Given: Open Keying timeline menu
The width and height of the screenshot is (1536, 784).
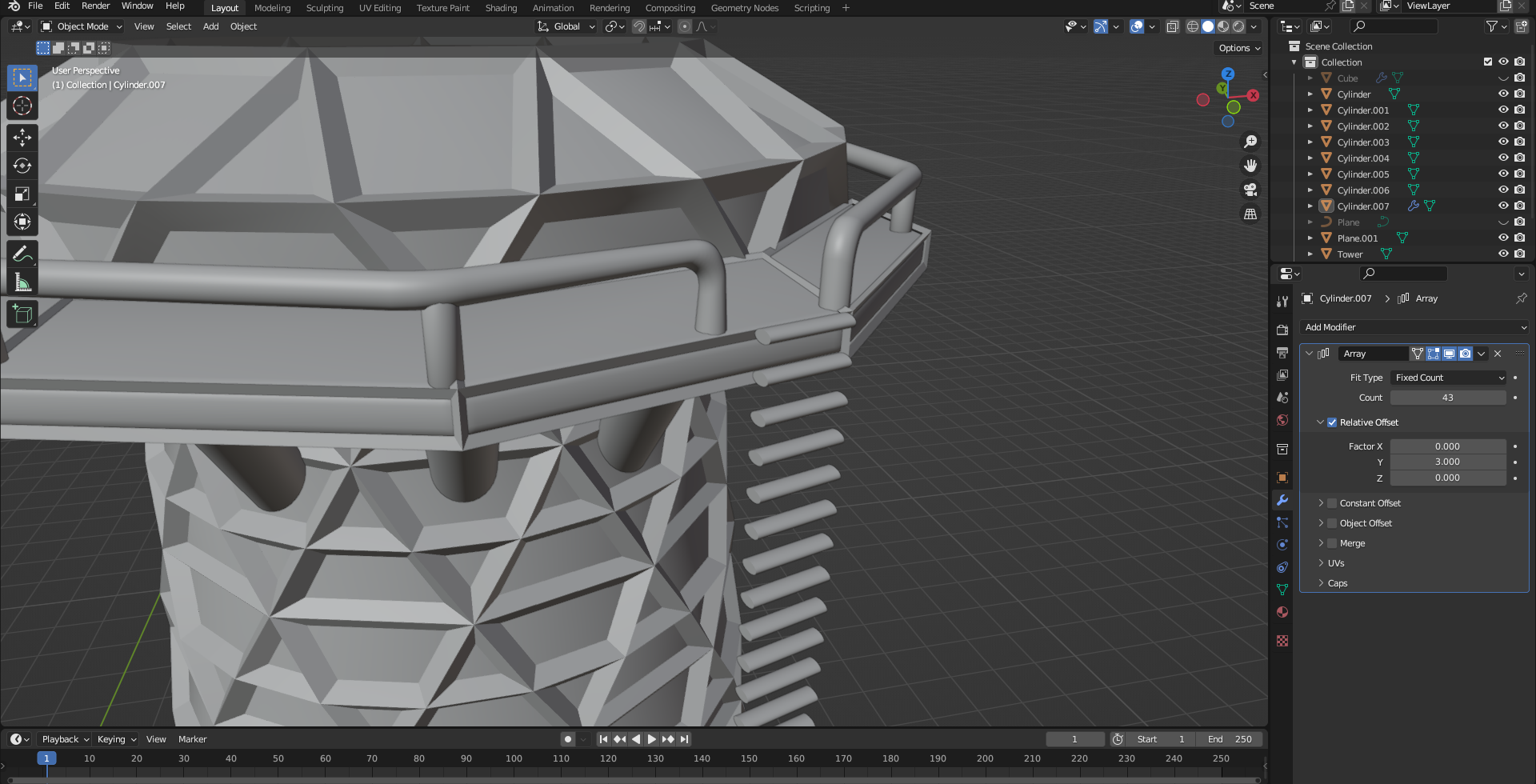Looking at the screenshot, I should 116,739.
